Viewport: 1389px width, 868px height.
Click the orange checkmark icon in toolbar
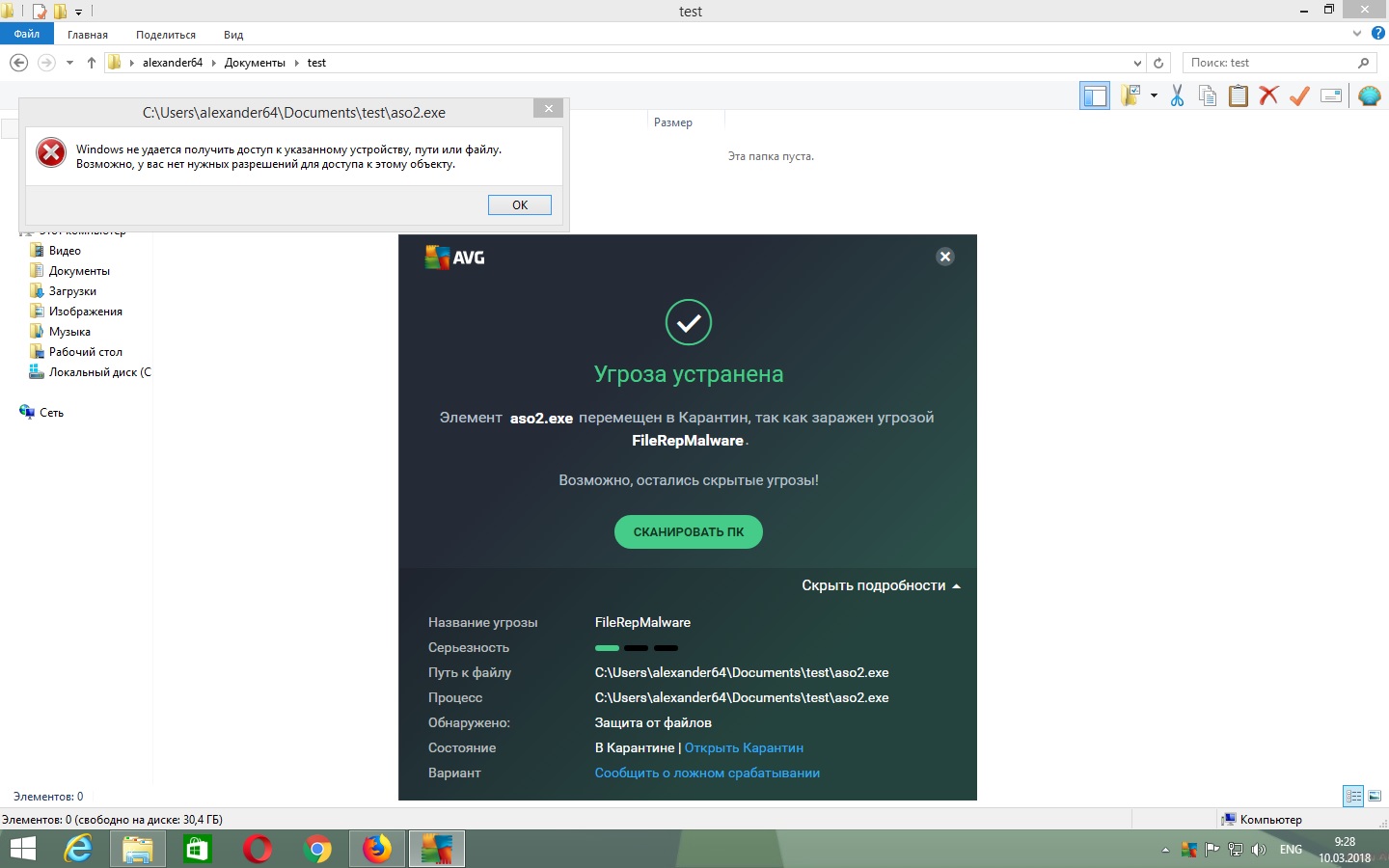1300,95
